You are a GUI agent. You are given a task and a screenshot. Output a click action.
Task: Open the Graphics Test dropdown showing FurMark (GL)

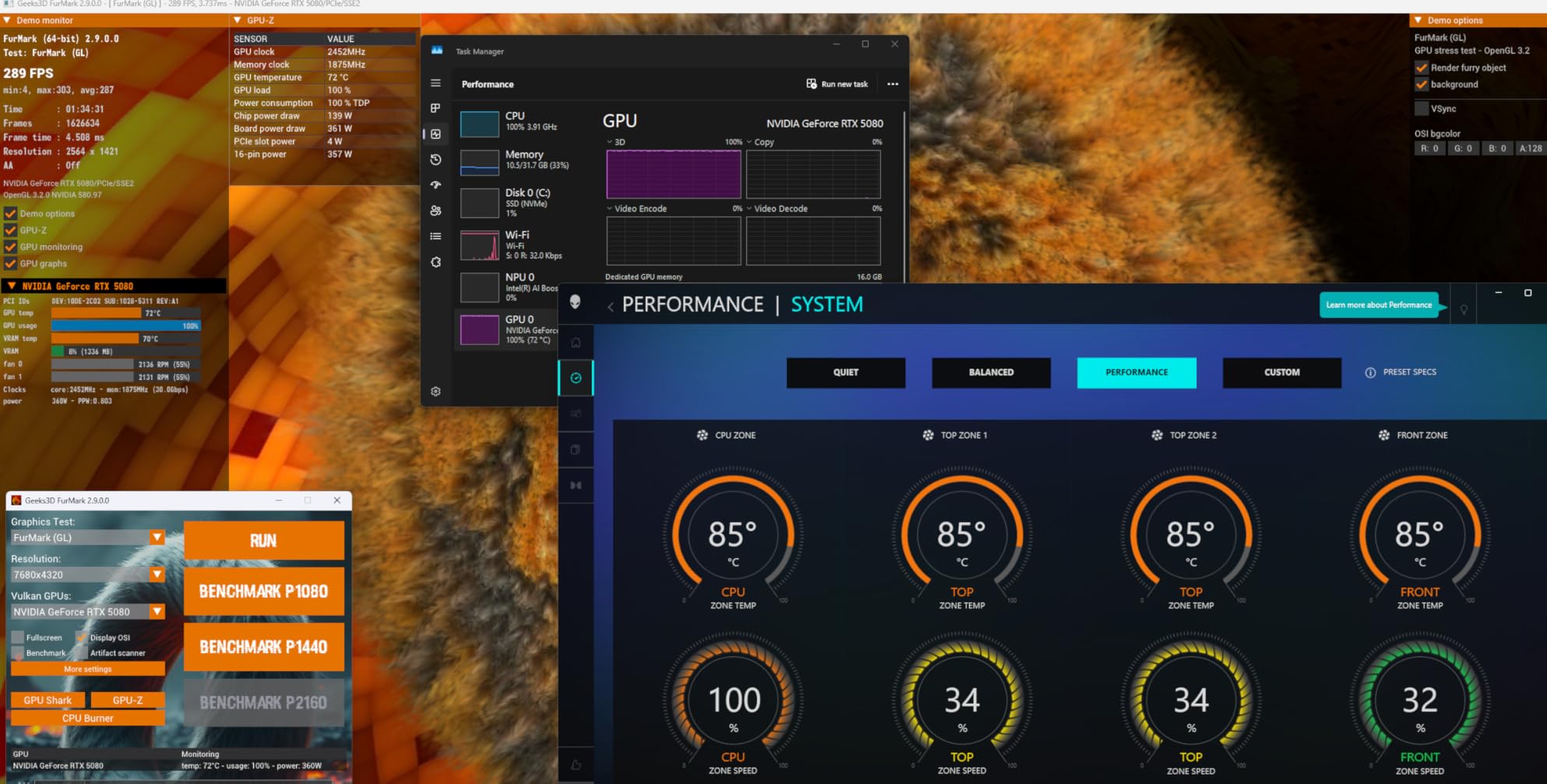pos(87,538)
